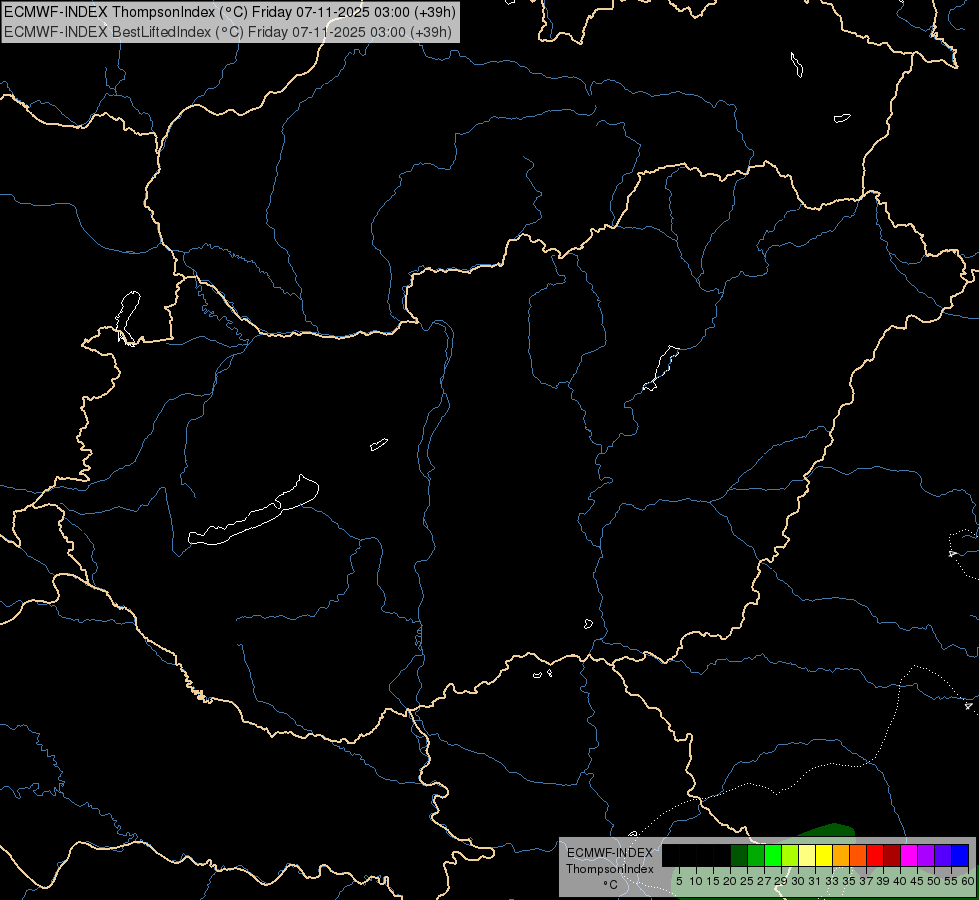Image resolution: width=979 pixels, height=900 pixels.
Task: Select the violet 50-55 legend swatch
Action: pyautogui.click(x=943, y=855)
